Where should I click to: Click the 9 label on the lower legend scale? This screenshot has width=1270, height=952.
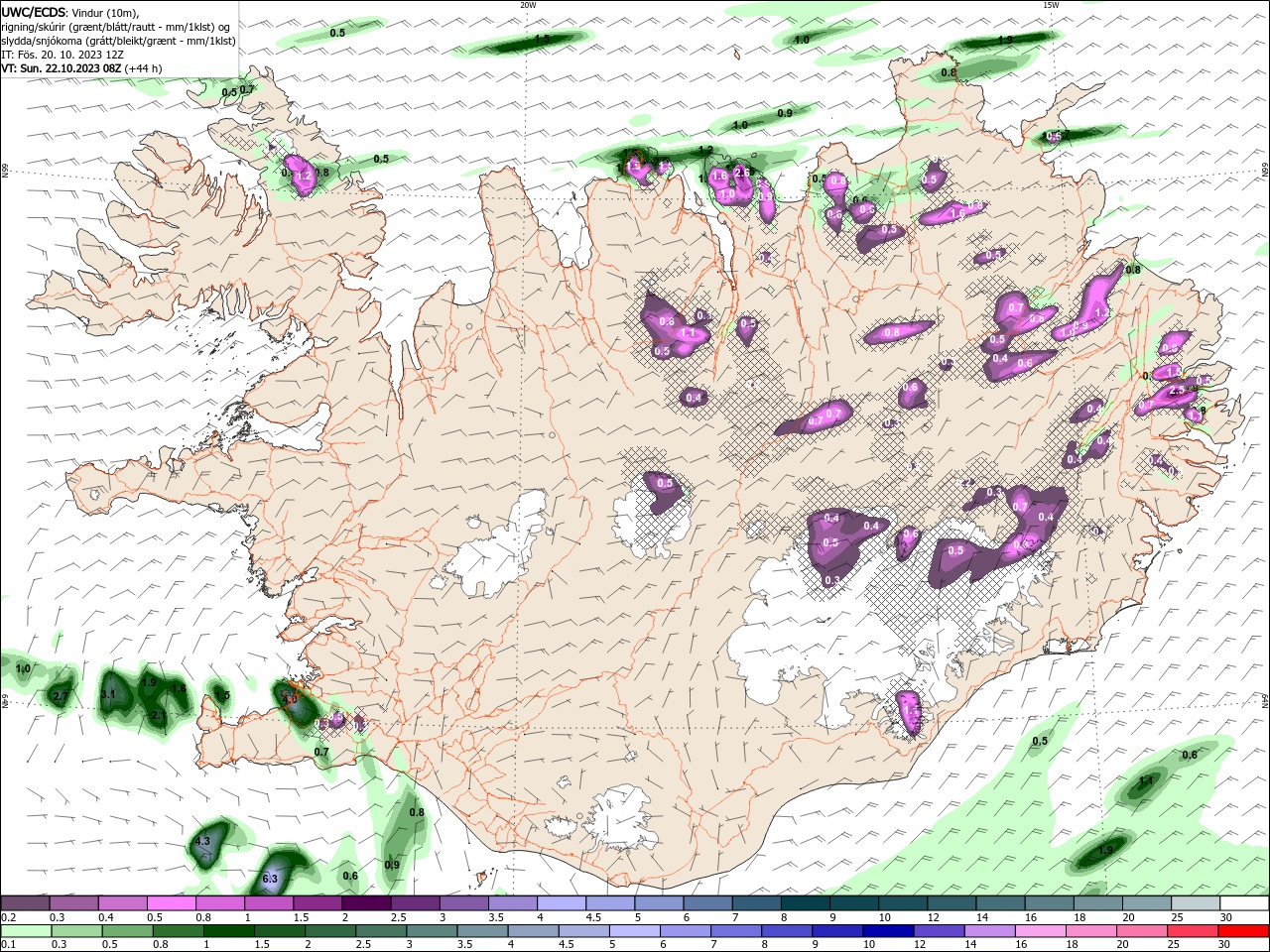816,945
